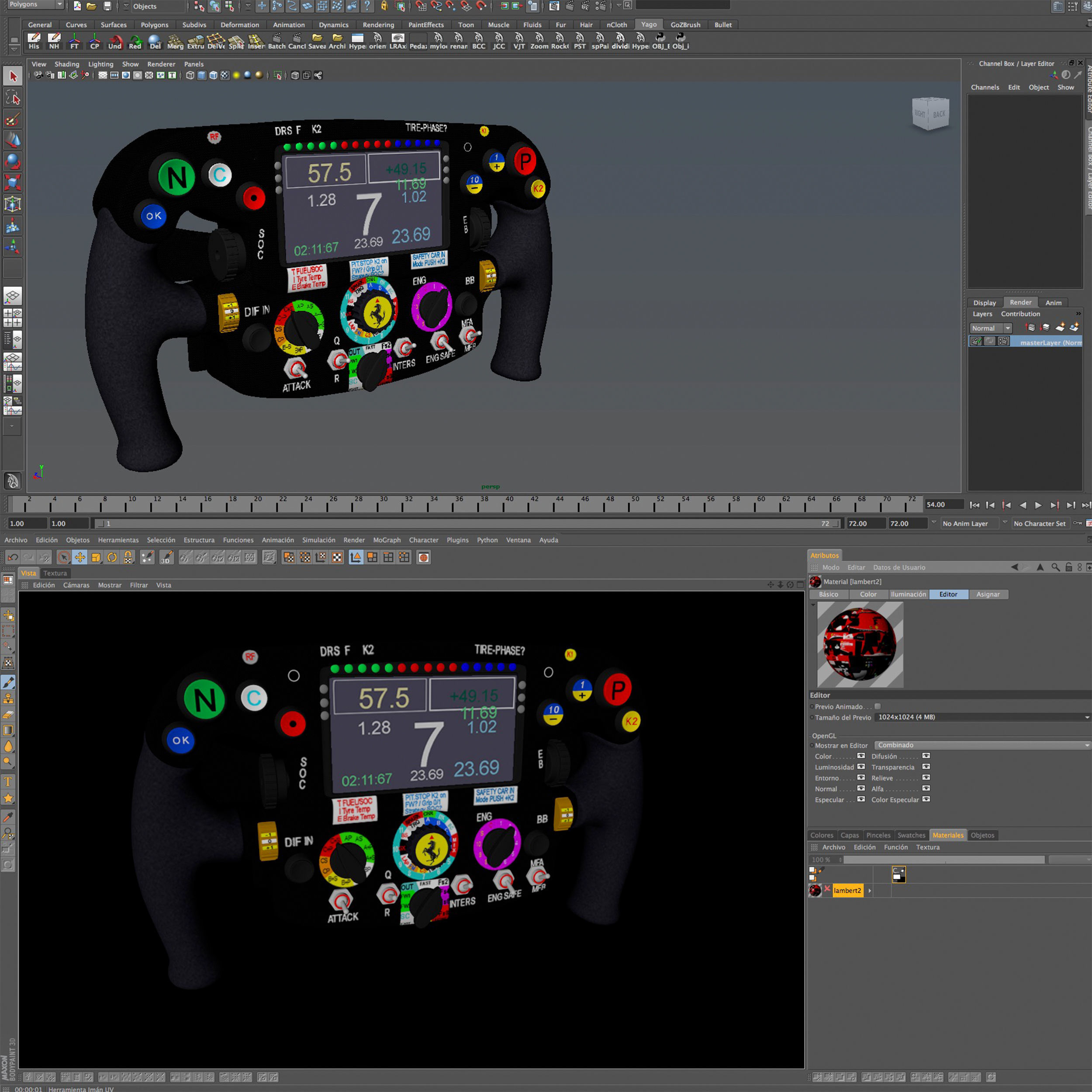Click the His shelf icon

pyautogui.click(x=34, y=41)
